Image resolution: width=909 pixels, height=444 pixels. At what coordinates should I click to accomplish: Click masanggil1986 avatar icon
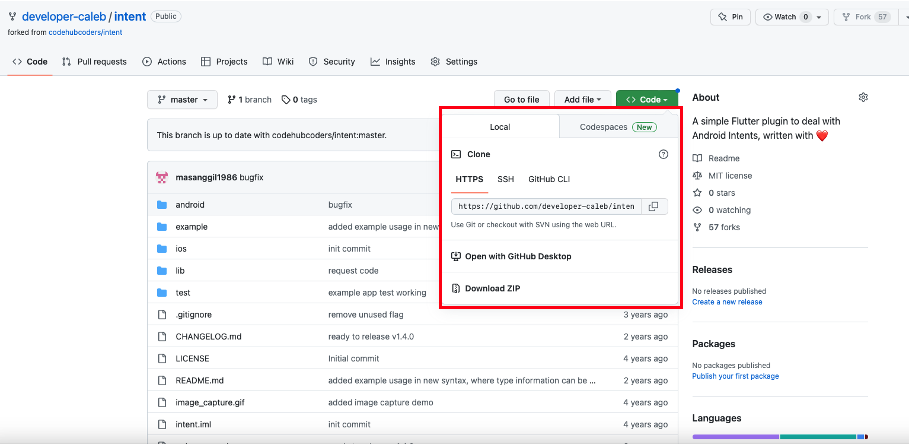[x=162, y=177]
